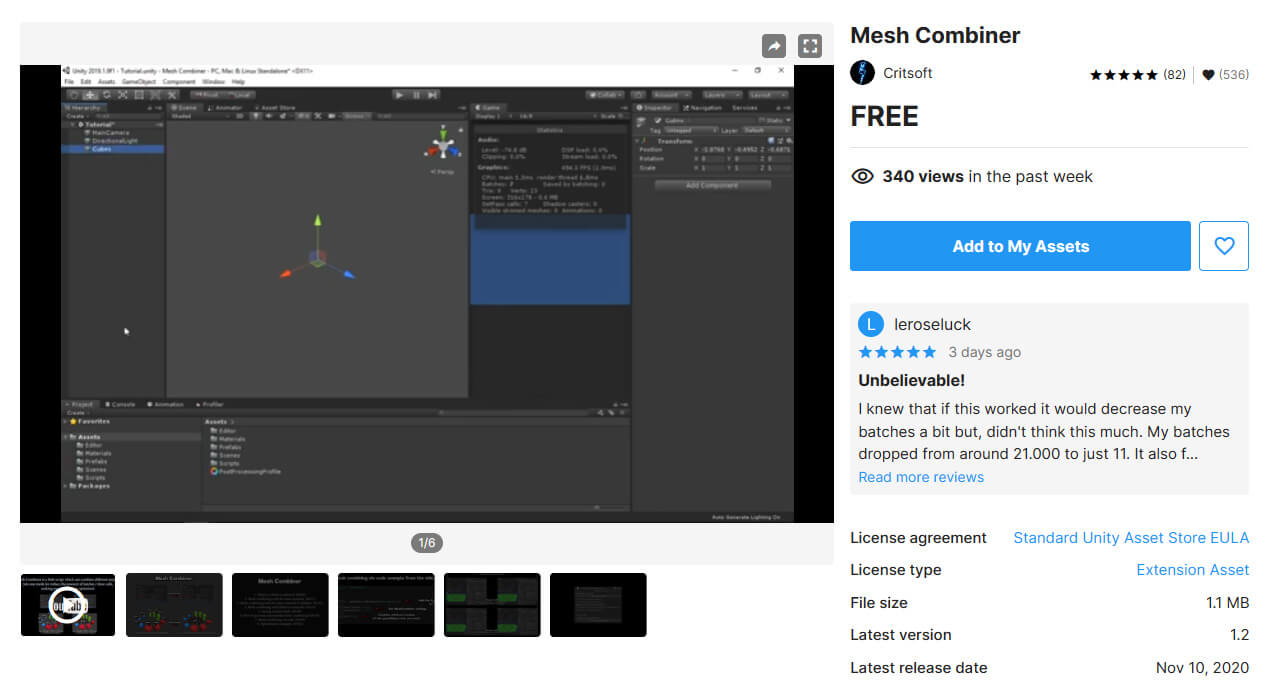The height and width of the screenshot is (684, 1279).
Task: Click the scene orientation gizmo in the Unity preview
Action: tap(442, 146)
